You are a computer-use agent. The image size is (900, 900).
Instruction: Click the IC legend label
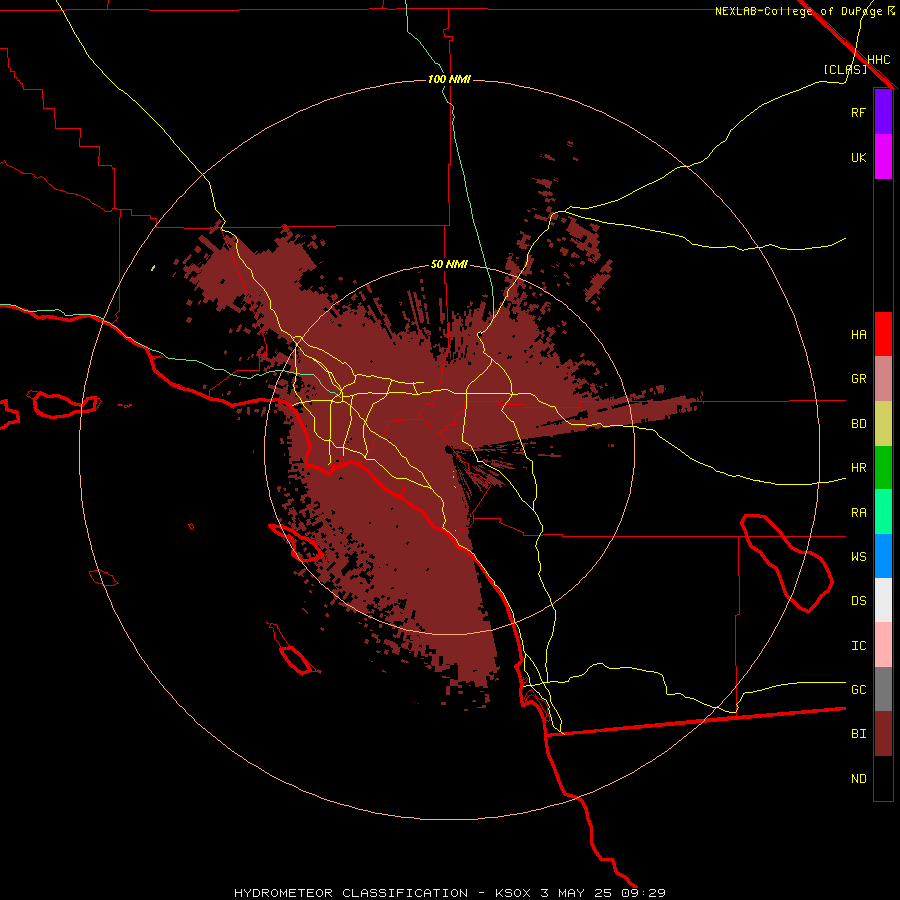pyautogui.click(x=858, y=646)
